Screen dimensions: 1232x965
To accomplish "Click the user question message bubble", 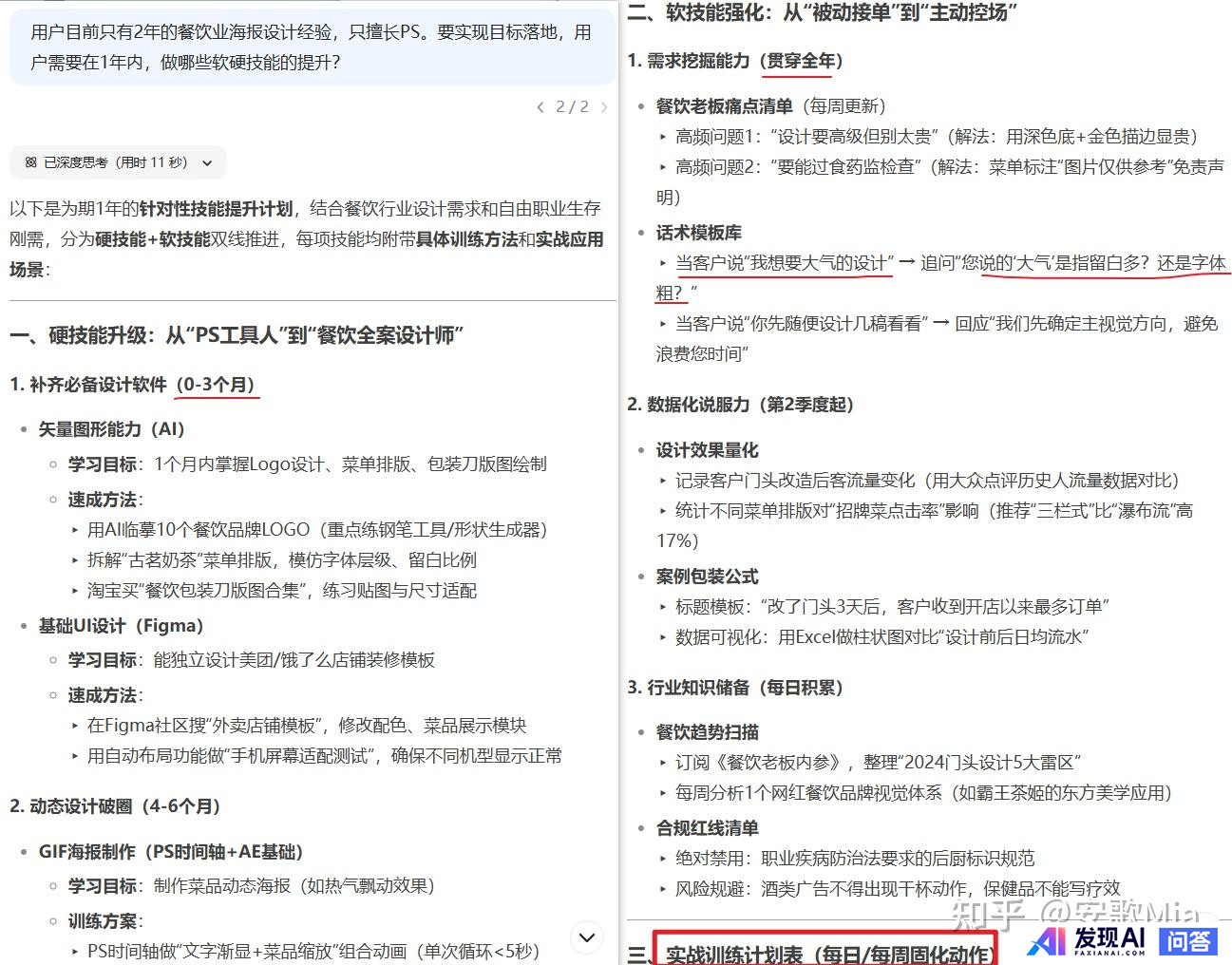I will [312, 47].
